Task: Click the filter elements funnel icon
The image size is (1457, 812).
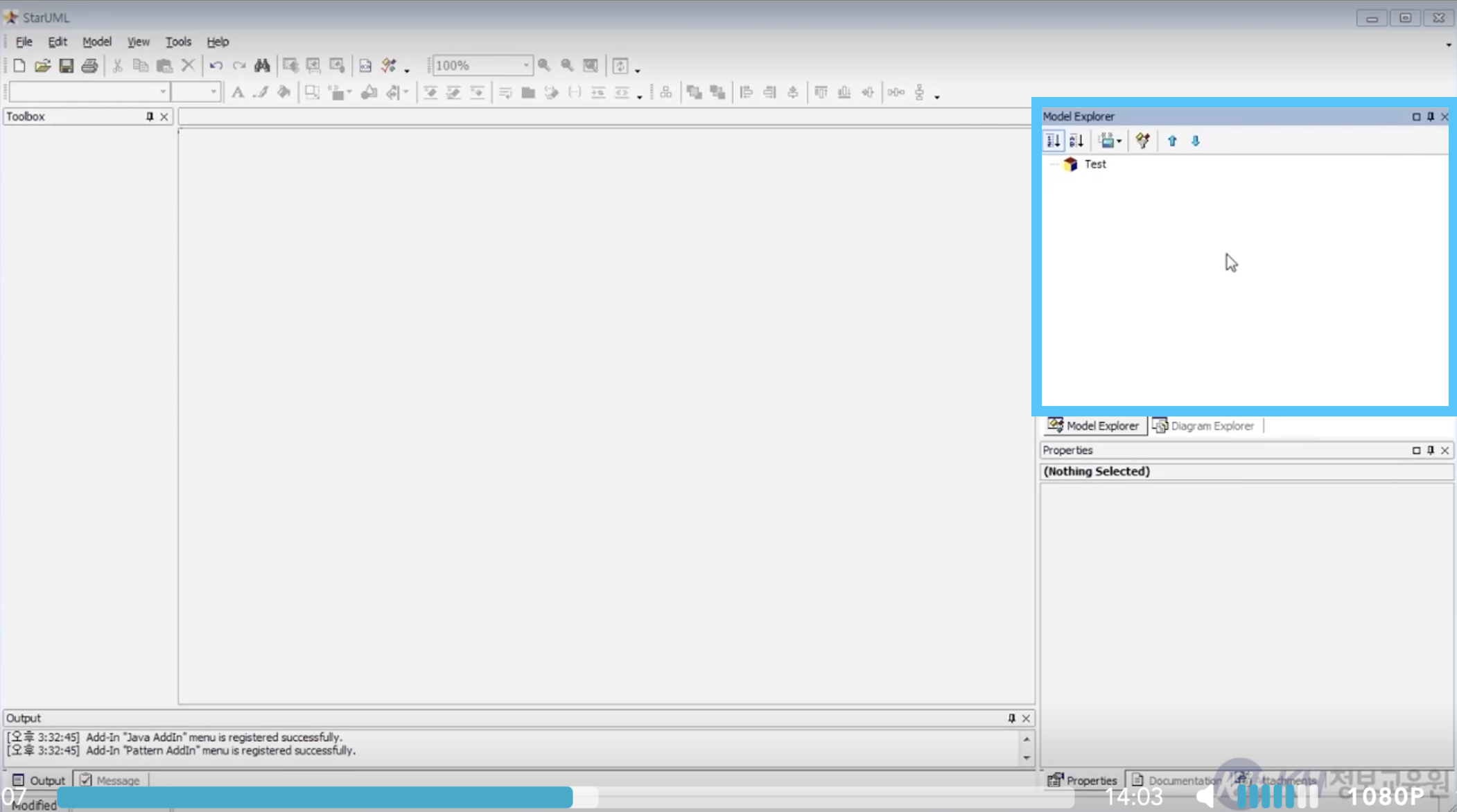Action: tap(1142, 141)
